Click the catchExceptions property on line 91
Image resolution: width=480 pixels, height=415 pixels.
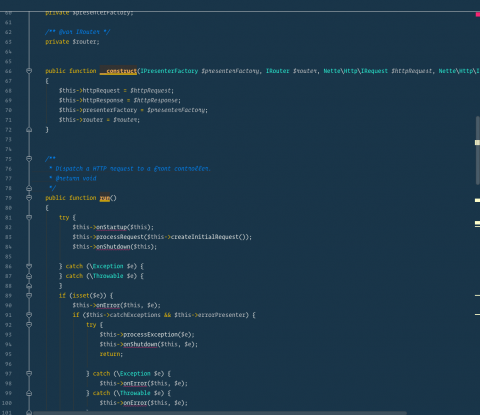pos(135,315)
